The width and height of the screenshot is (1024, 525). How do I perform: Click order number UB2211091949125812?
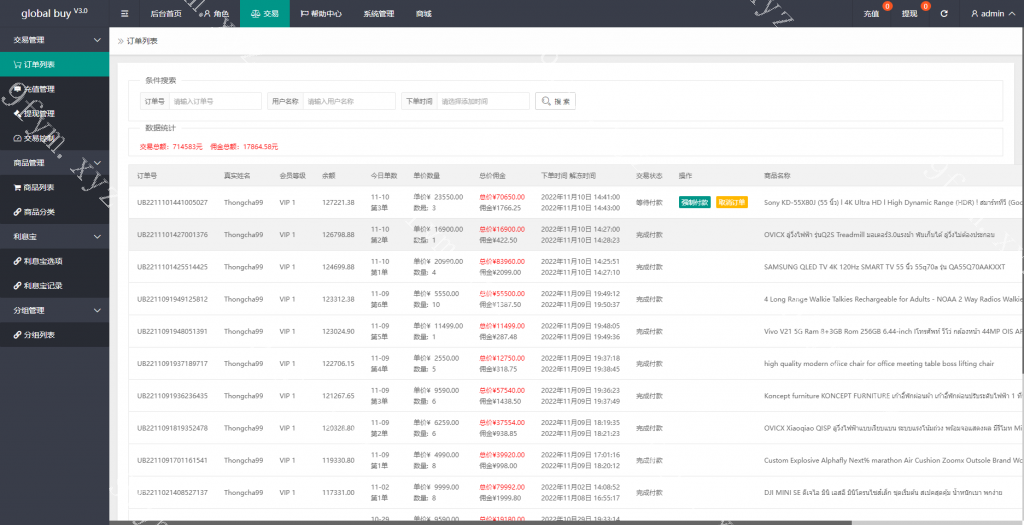(x=172, y=299)
